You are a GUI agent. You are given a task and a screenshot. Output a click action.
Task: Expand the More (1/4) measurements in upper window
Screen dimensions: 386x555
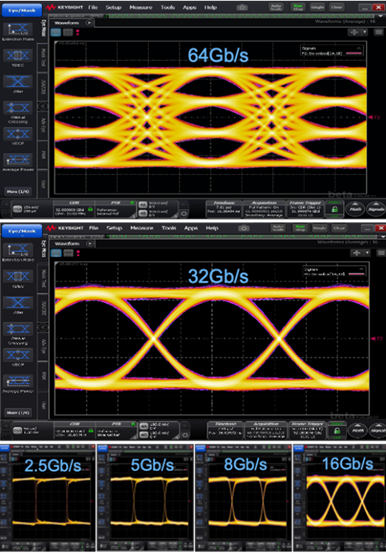point(18,191)
